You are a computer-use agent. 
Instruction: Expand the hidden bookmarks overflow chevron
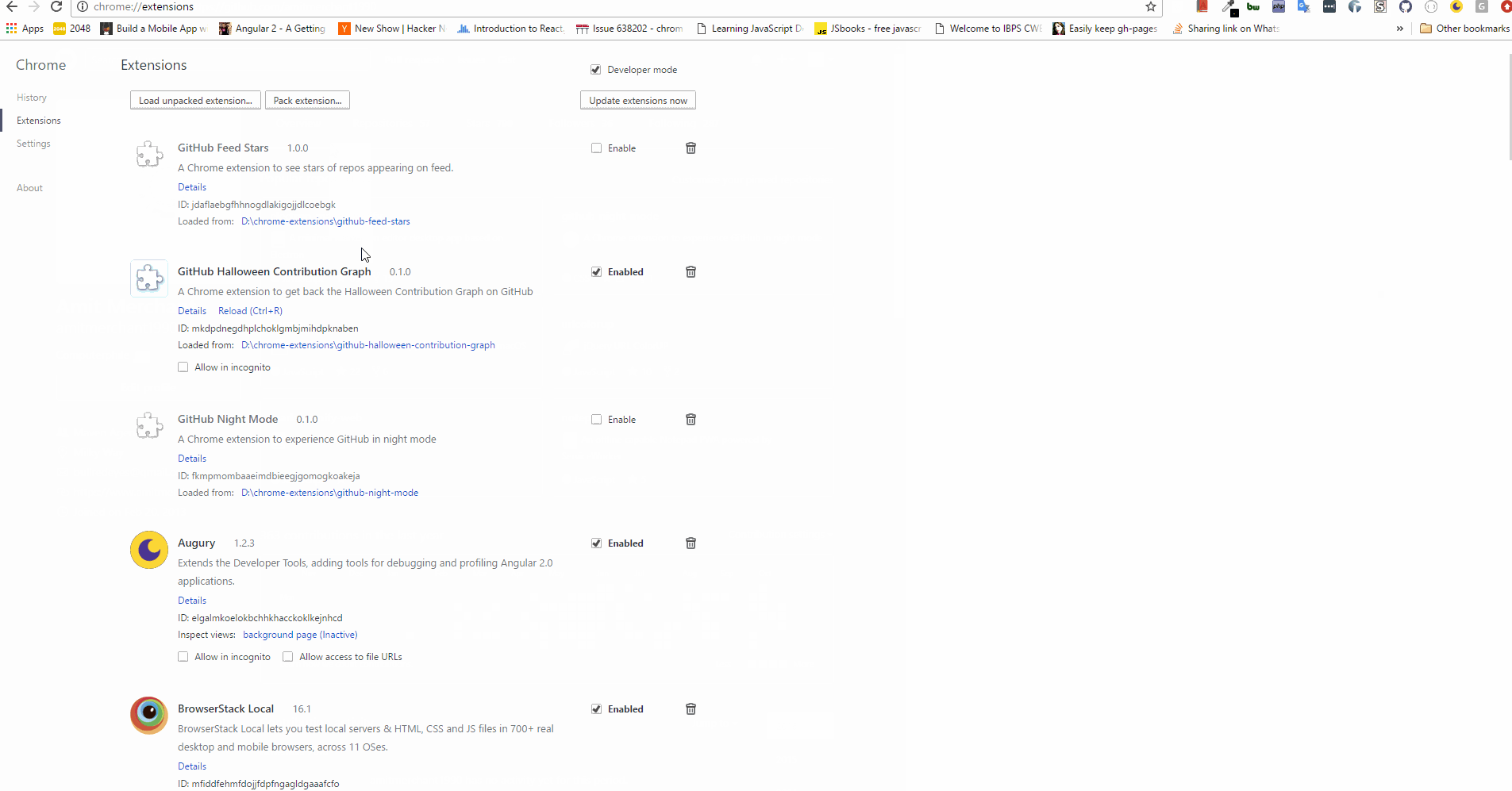(x=1400, y=29)
